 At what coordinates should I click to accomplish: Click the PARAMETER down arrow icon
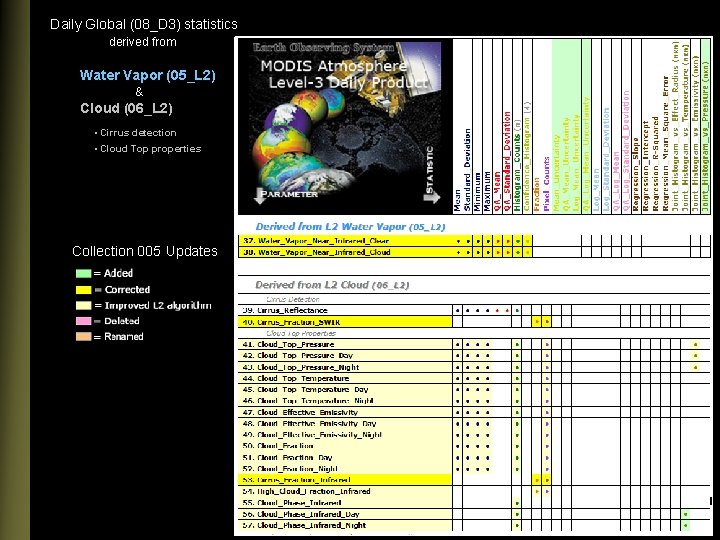tap(259, 195)
